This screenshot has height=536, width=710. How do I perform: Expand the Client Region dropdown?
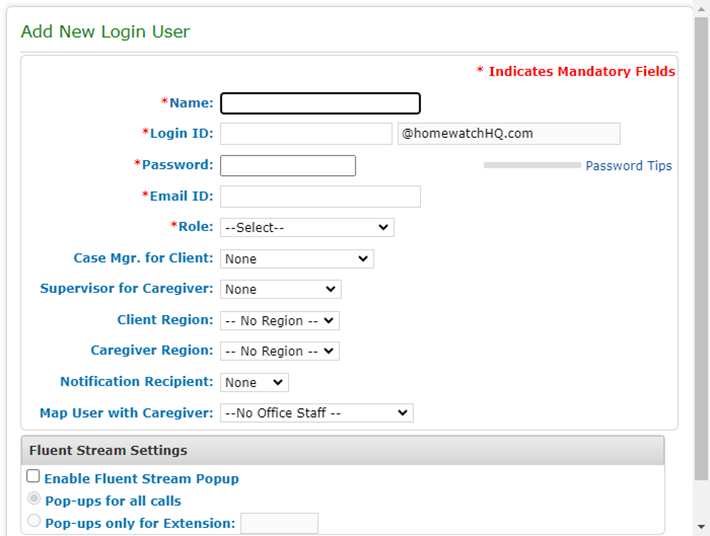(x=280, y=321)
